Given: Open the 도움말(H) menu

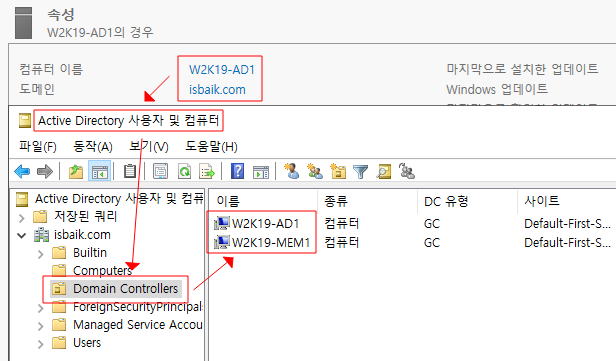Looking at the screenshot, I should click(x=211, y=147).
